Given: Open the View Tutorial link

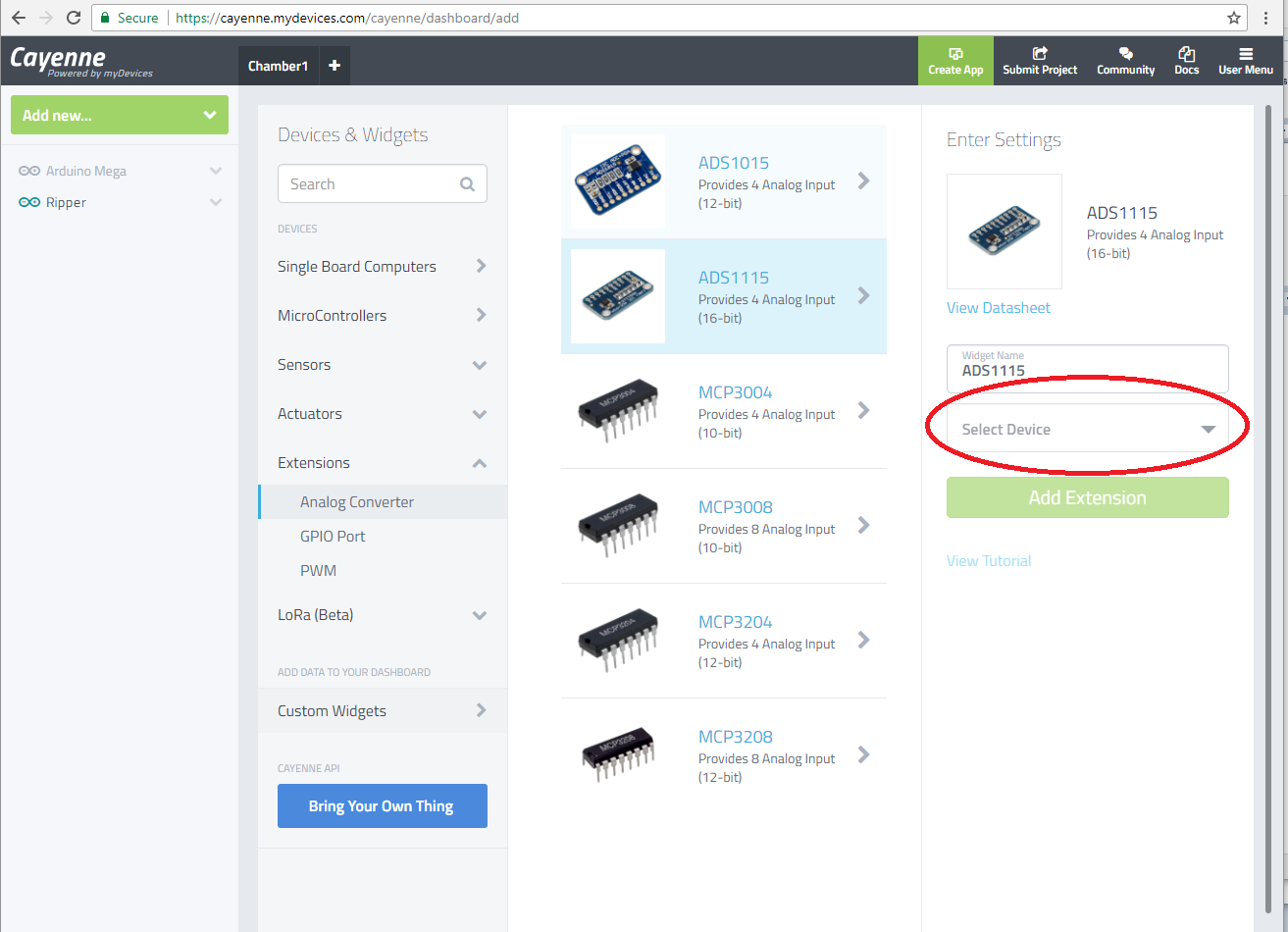Looking at the screenshot, I should pyautogui.click(x=989, y=561).
